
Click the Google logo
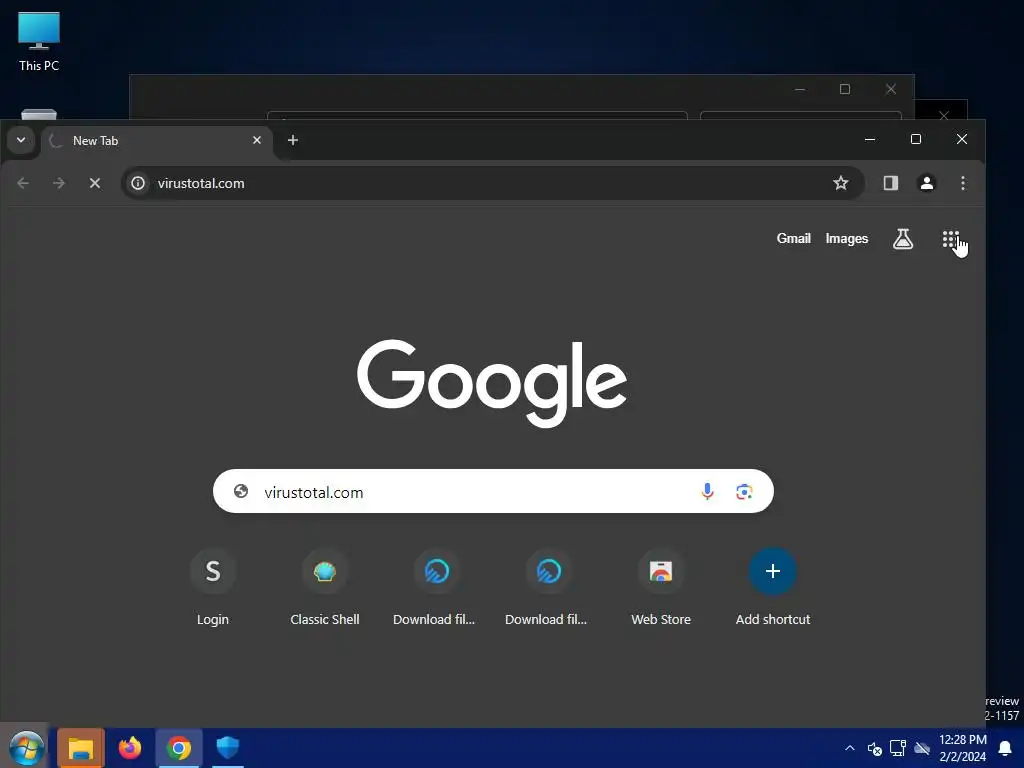[492, 383]
